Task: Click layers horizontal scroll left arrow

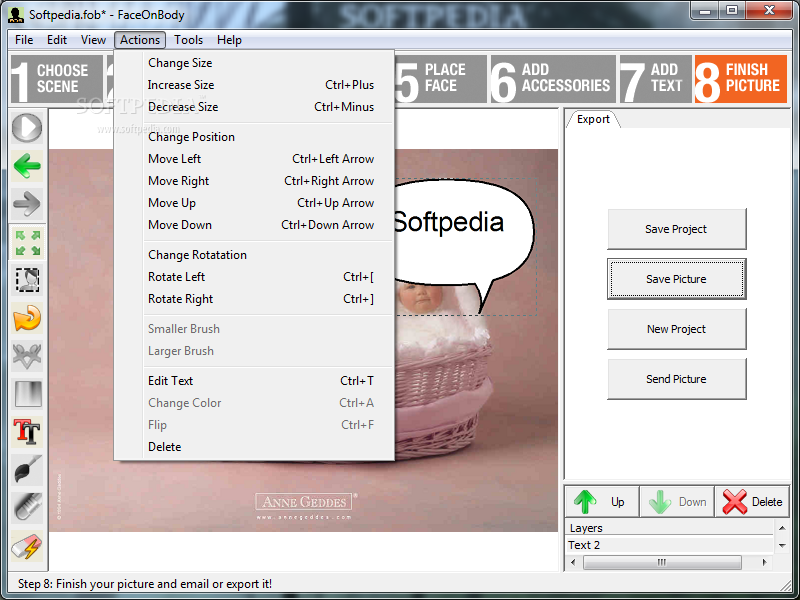Action: click(573, 562)
